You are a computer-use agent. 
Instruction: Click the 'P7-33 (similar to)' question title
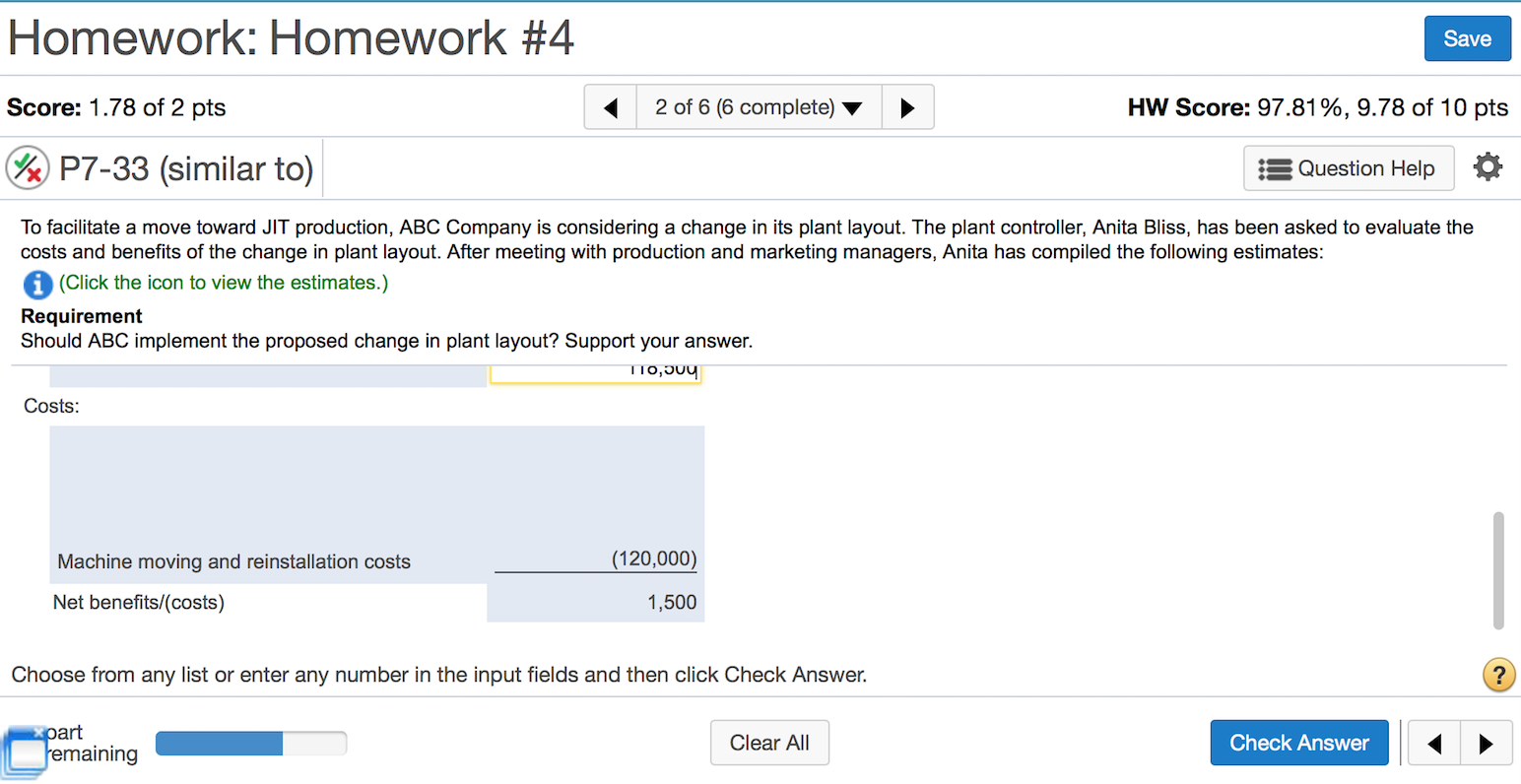click(186, 168)
